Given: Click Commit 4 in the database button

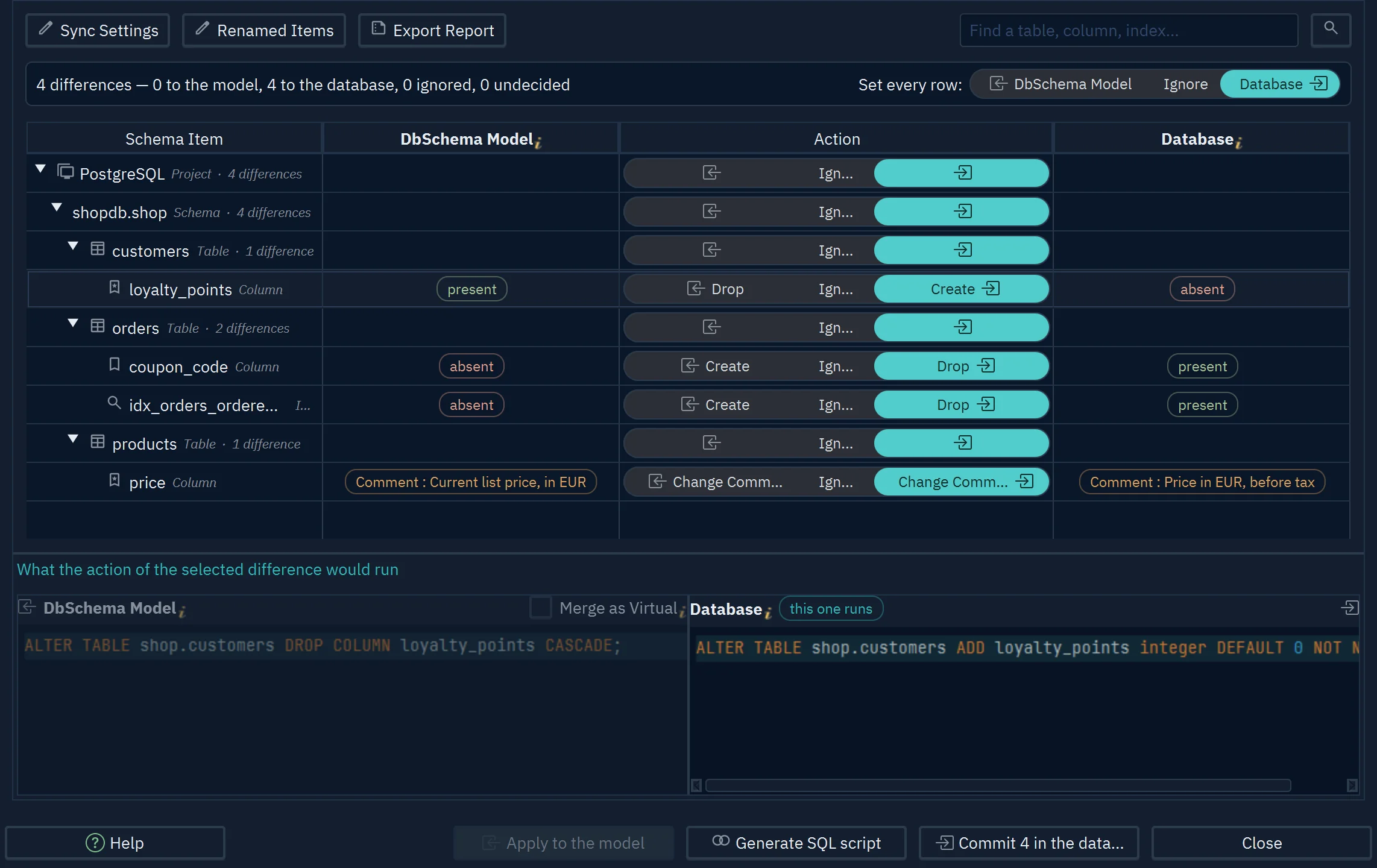Looking at the screenshot, I should (1029, 842).
